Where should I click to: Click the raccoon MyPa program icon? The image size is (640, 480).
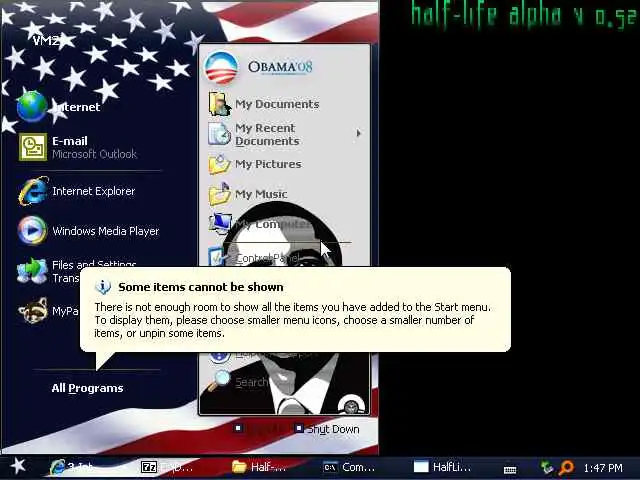33,311
